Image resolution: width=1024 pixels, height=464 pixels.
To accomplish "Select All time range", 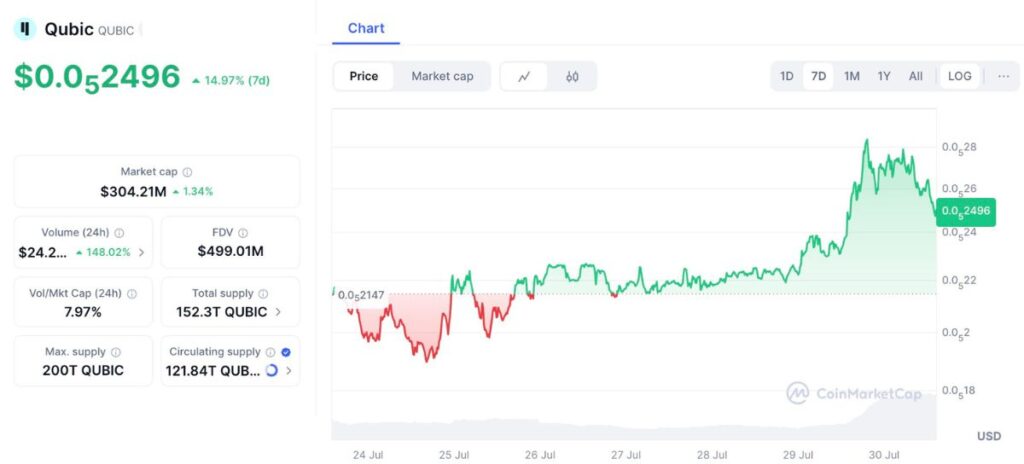I will point(915,76).
